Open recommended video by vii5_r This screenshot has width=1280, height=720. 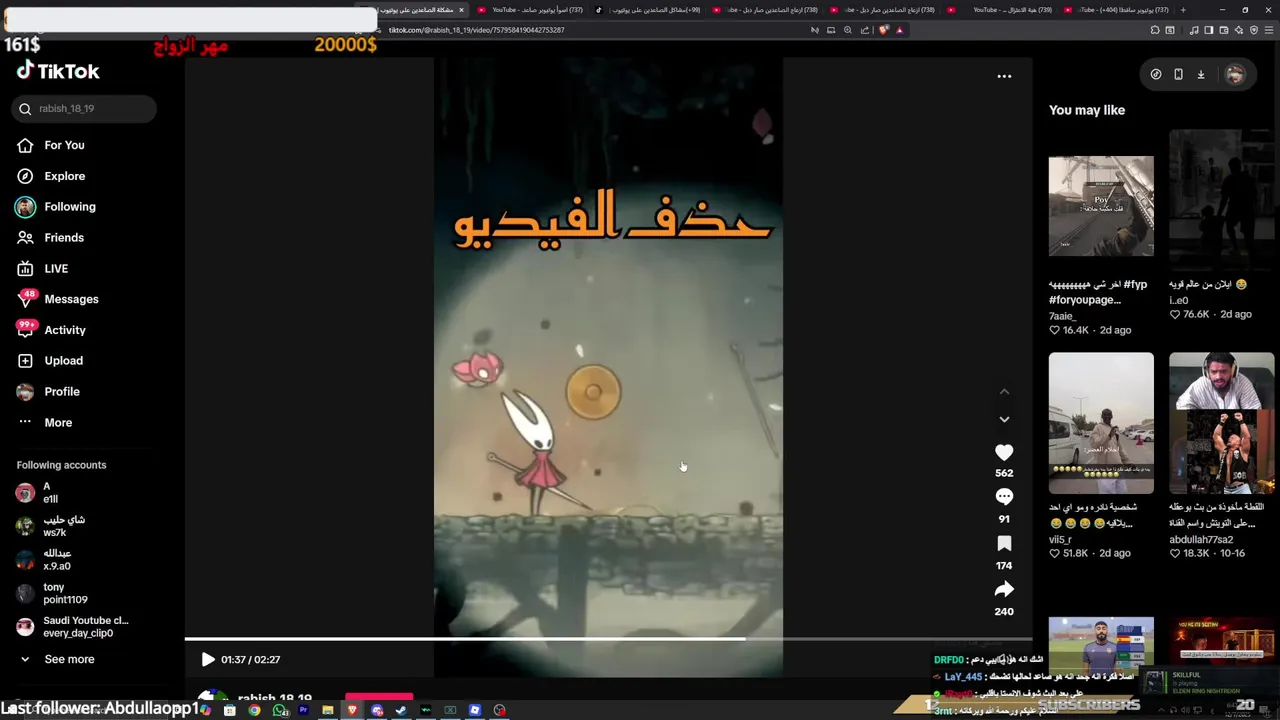(x=1101, y=423)
